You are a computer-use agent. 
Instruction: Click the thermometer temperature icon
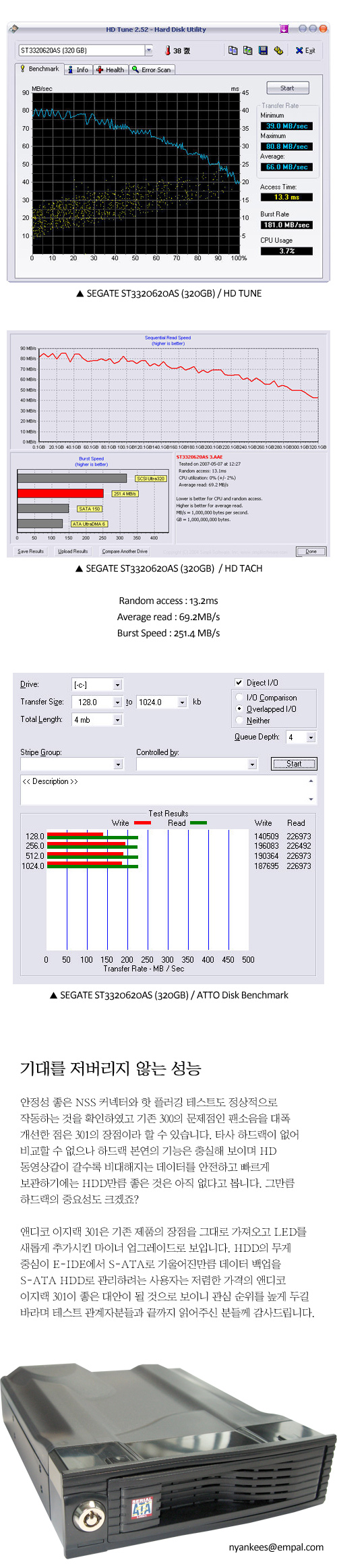[168, 51]
